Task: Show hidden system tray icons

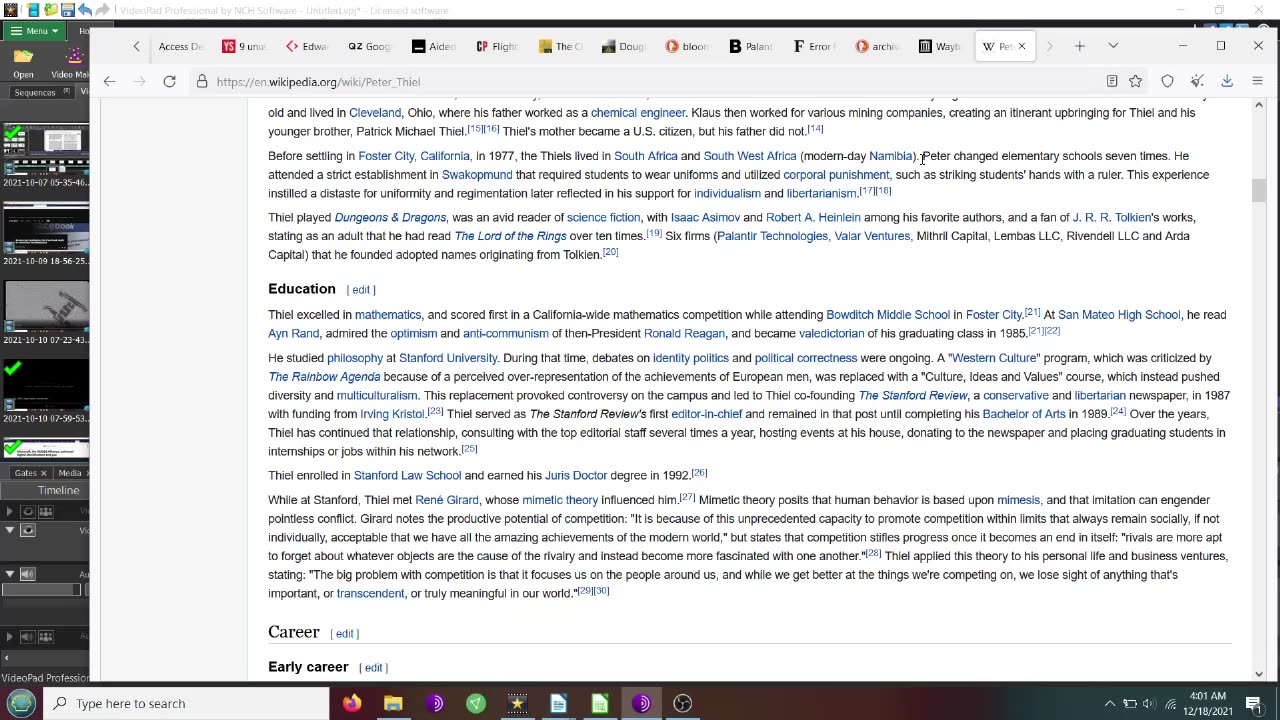Action: 1109,703
